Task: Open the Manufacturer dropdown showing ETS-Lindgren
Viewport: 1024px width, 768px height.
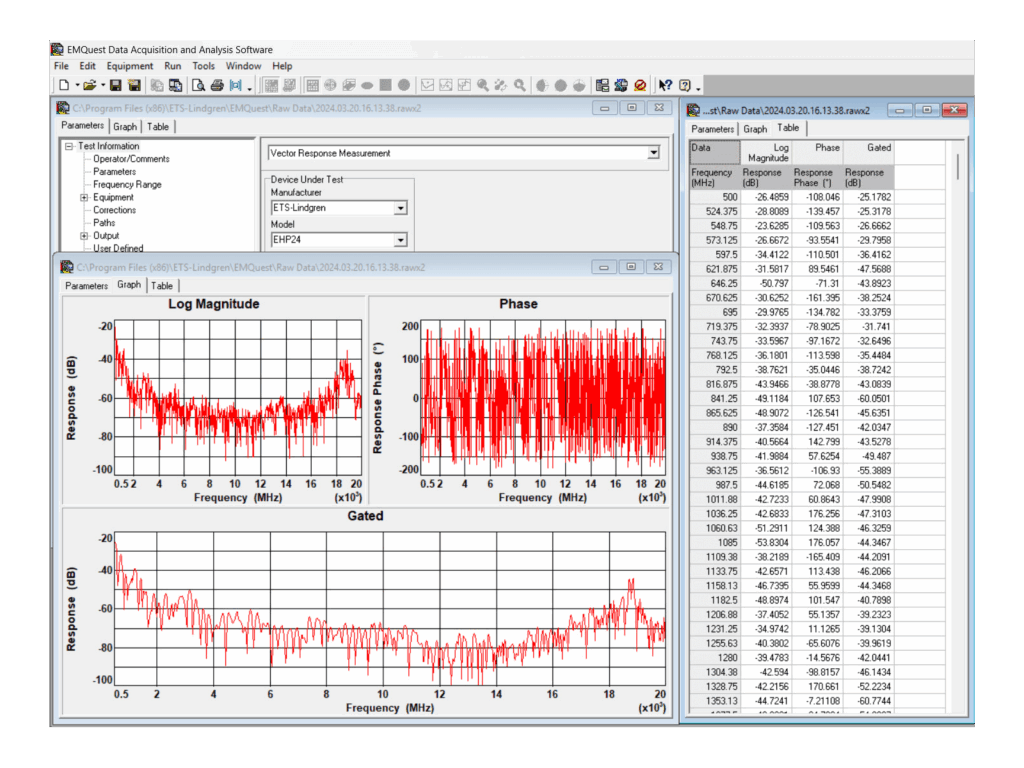Action: pos(403,208)
